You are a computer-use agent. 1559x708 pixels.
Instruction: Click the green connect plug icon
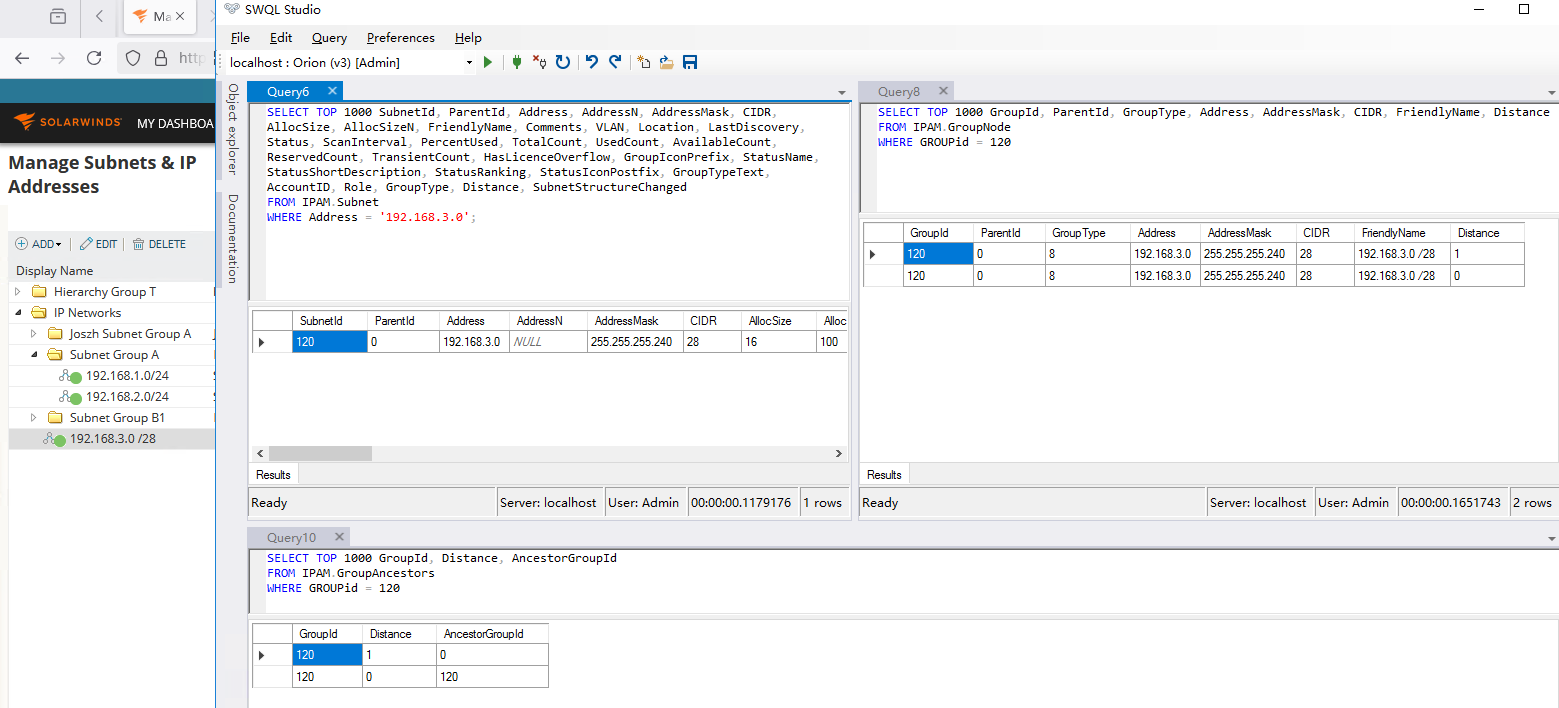point(516,62)
